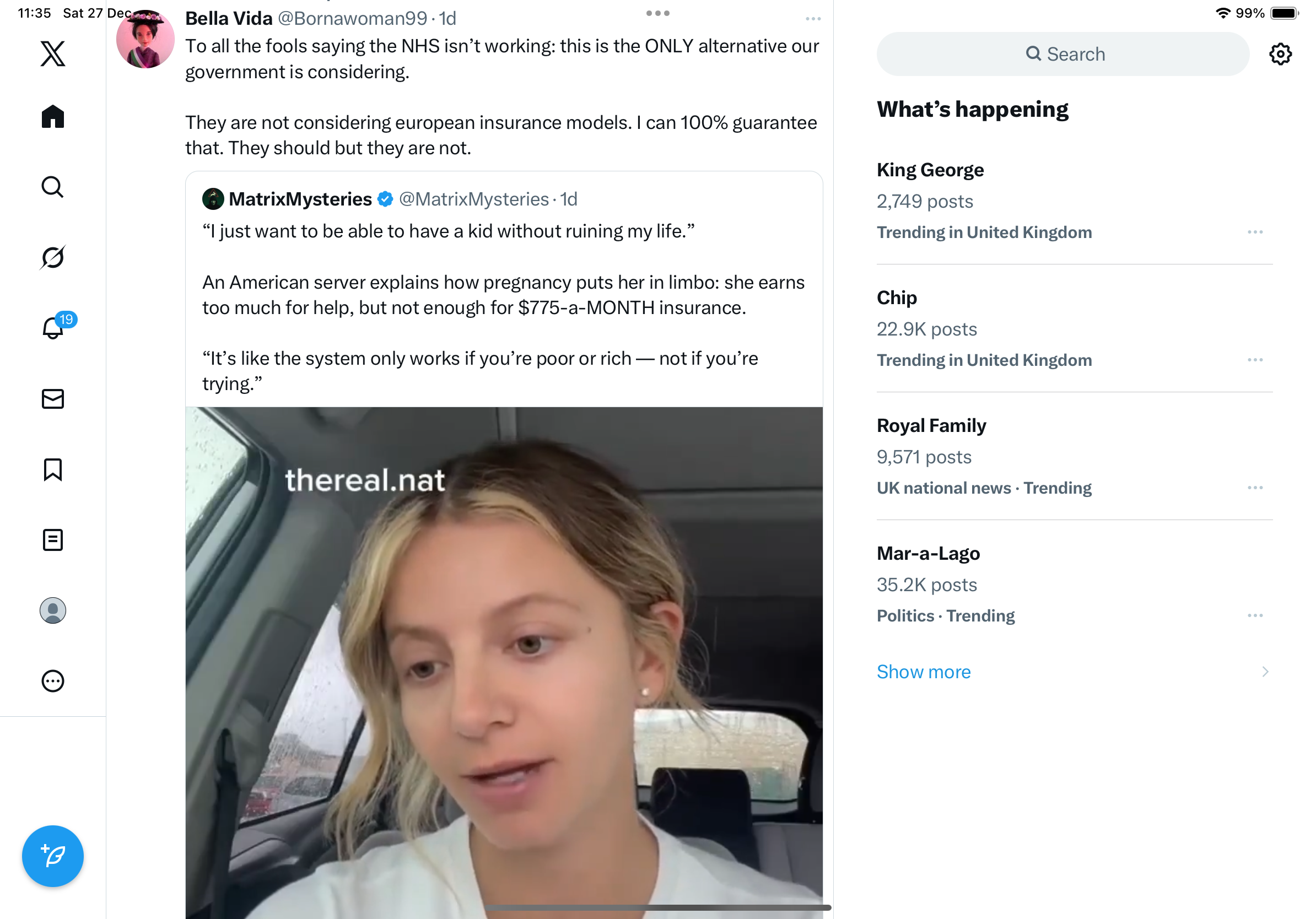Image resolution: width=1316 pixels, height=919 pixels.
Task: Open Bookmarks from the sidebar
Action: pyautogui.click(x=53, y=469)
